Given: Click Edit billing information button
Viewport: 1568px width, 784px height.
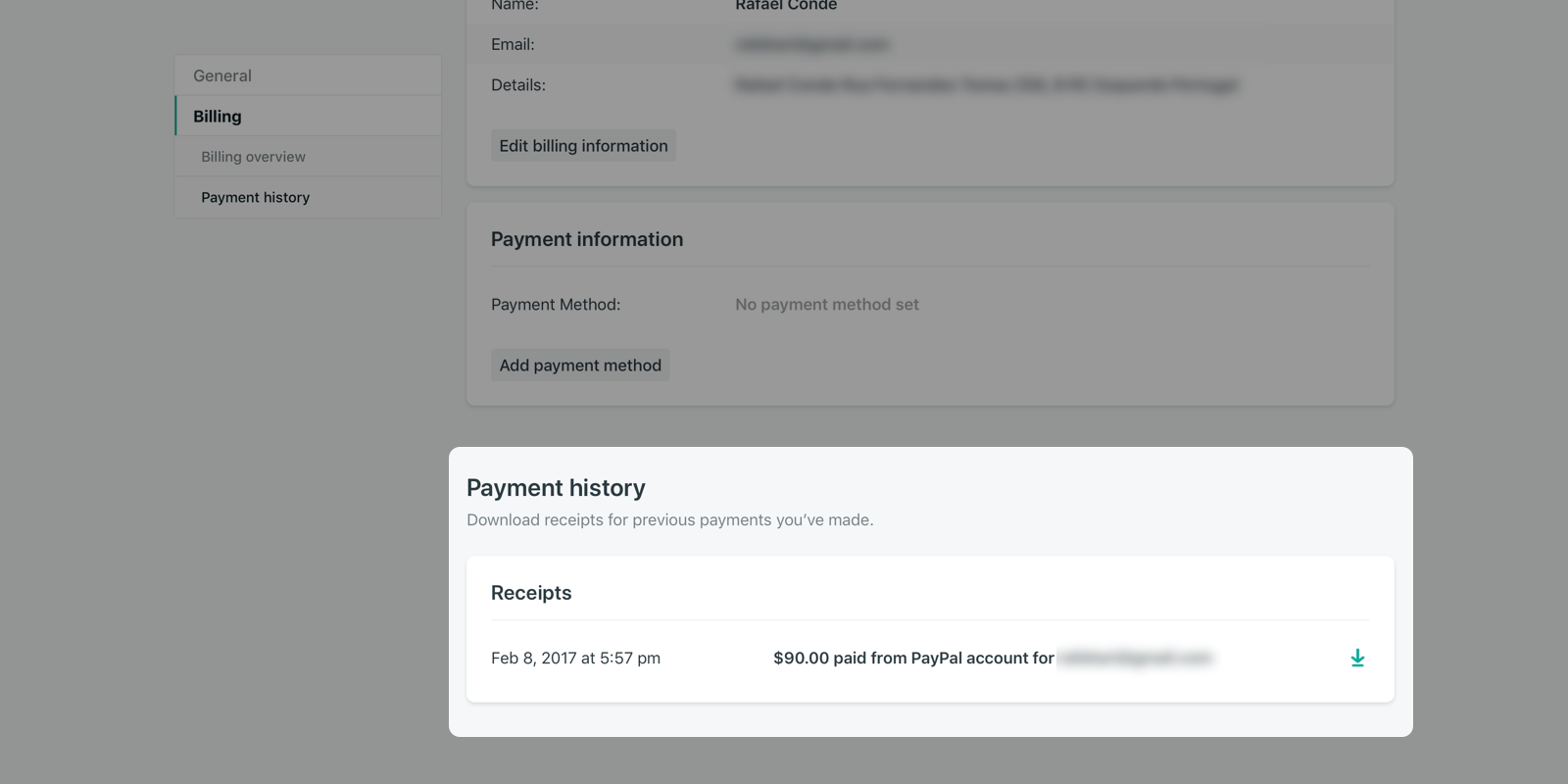Looking at the screenshot, I should (583, 146).
